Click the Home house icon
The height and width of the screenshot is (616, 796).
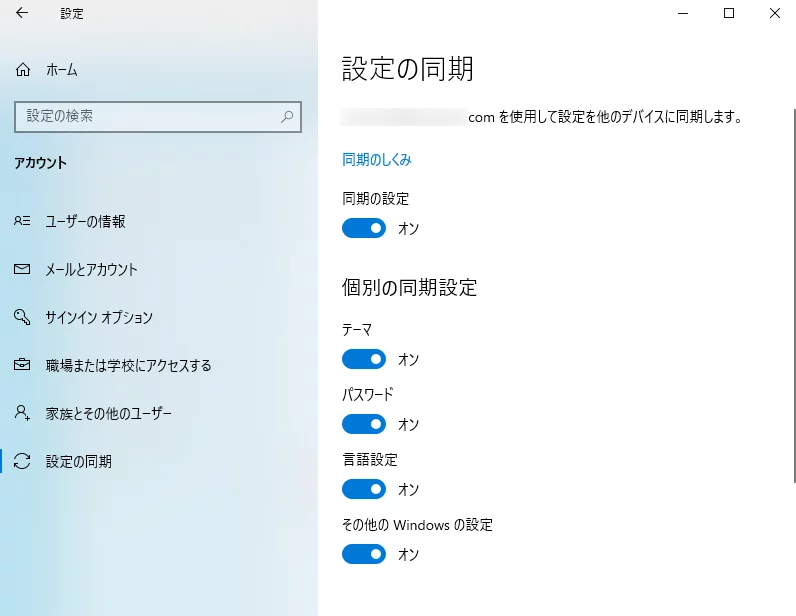[23, 70]
